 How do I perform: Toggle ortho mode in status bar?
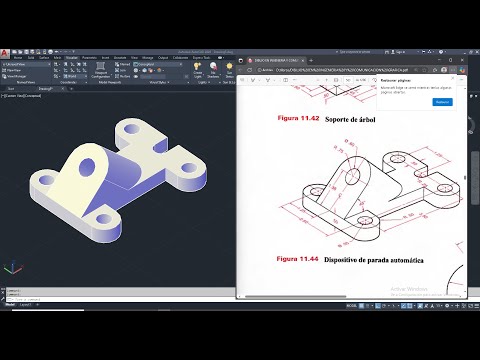pos(378,306)
